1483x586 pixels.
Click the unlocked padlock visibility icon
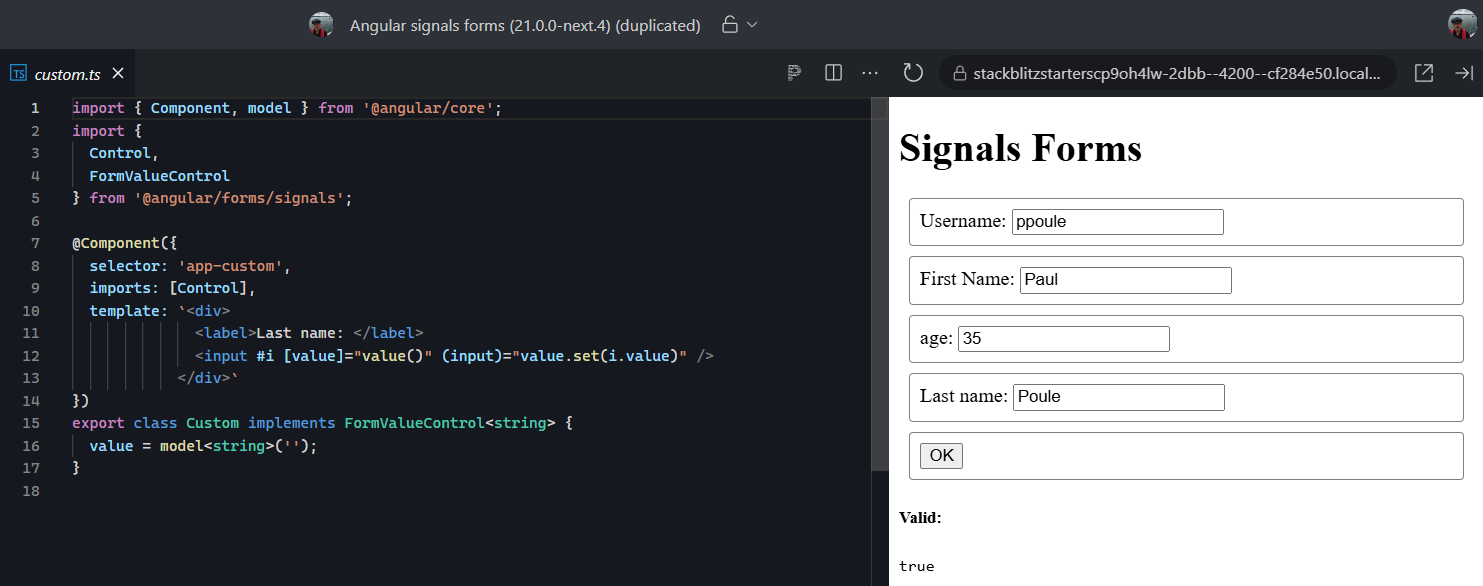pyautogui.click(x=730, y=25)
